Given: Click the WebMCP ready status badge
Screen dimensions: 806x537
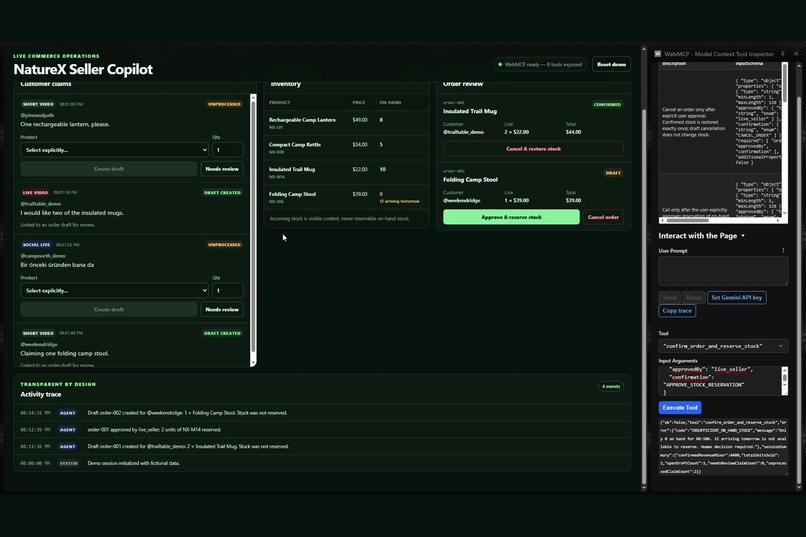Looking at the screenshot, I should pos(540,64).
